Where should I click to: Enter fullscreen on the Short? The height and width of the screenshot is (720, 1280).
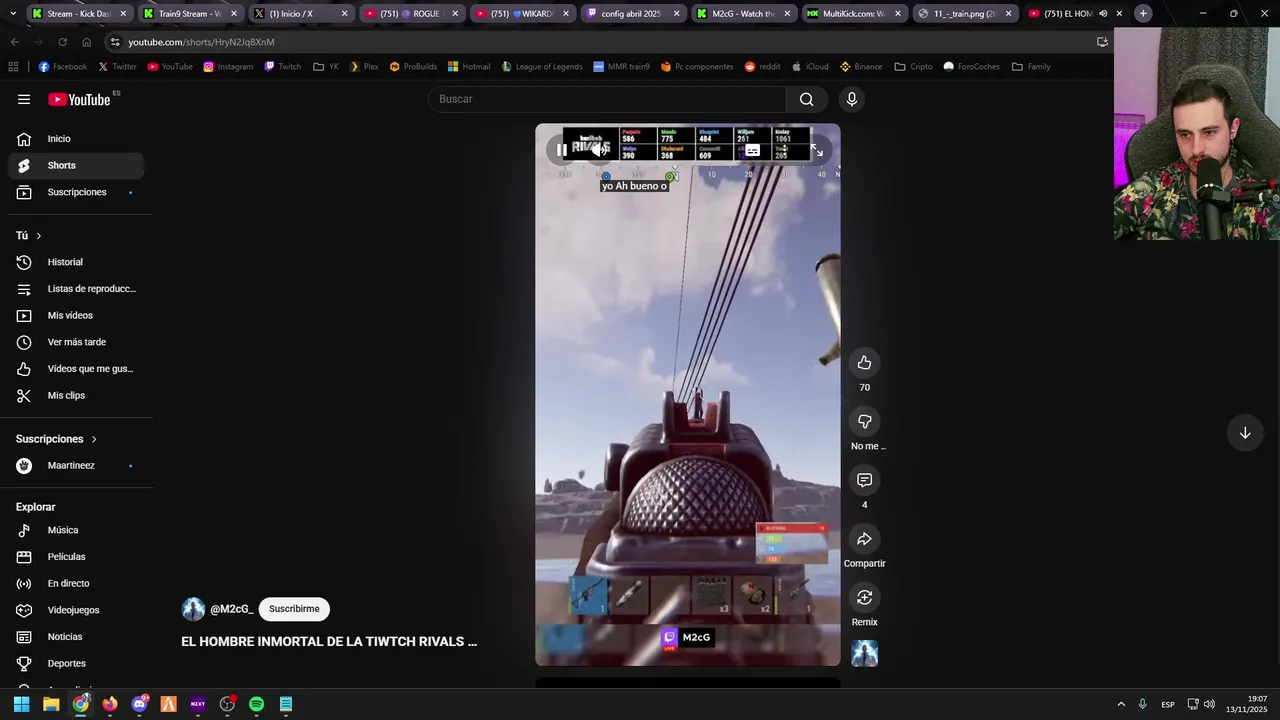coord(816,150)
